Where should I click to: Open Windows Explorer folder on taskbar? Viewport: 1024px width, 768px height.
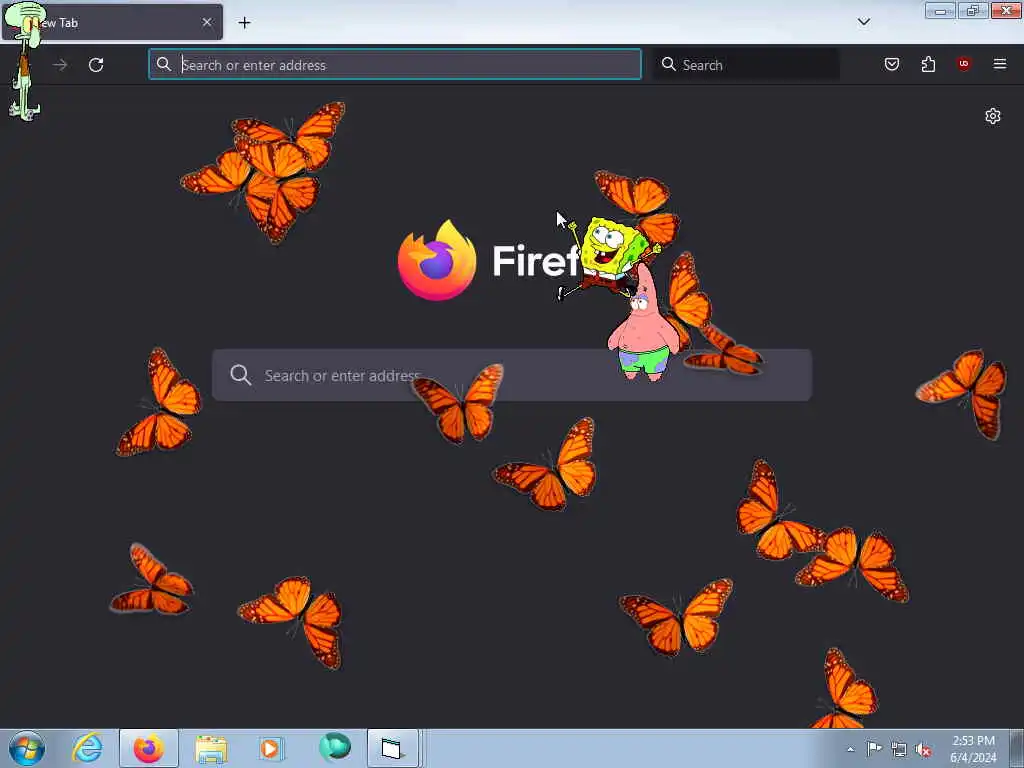point(210,748)
